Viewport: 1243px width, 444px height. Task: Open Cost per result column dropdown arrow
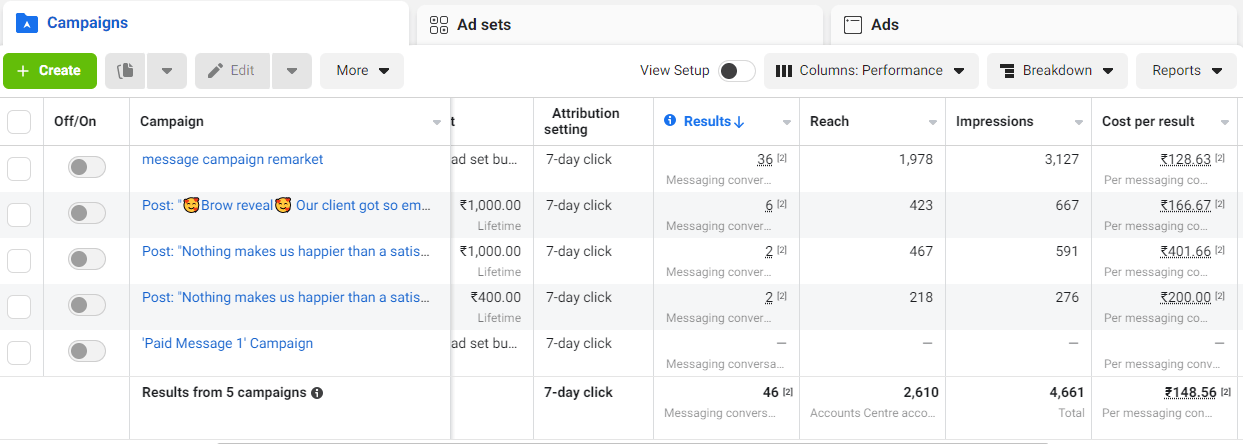[x=1225, y=123]
